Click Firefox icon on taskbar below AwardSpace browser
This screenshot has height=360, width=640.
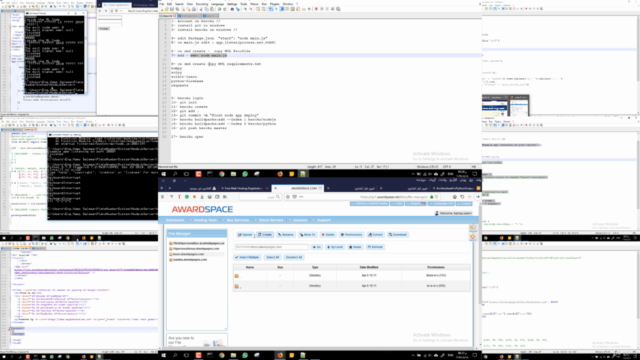click(280, 355)
